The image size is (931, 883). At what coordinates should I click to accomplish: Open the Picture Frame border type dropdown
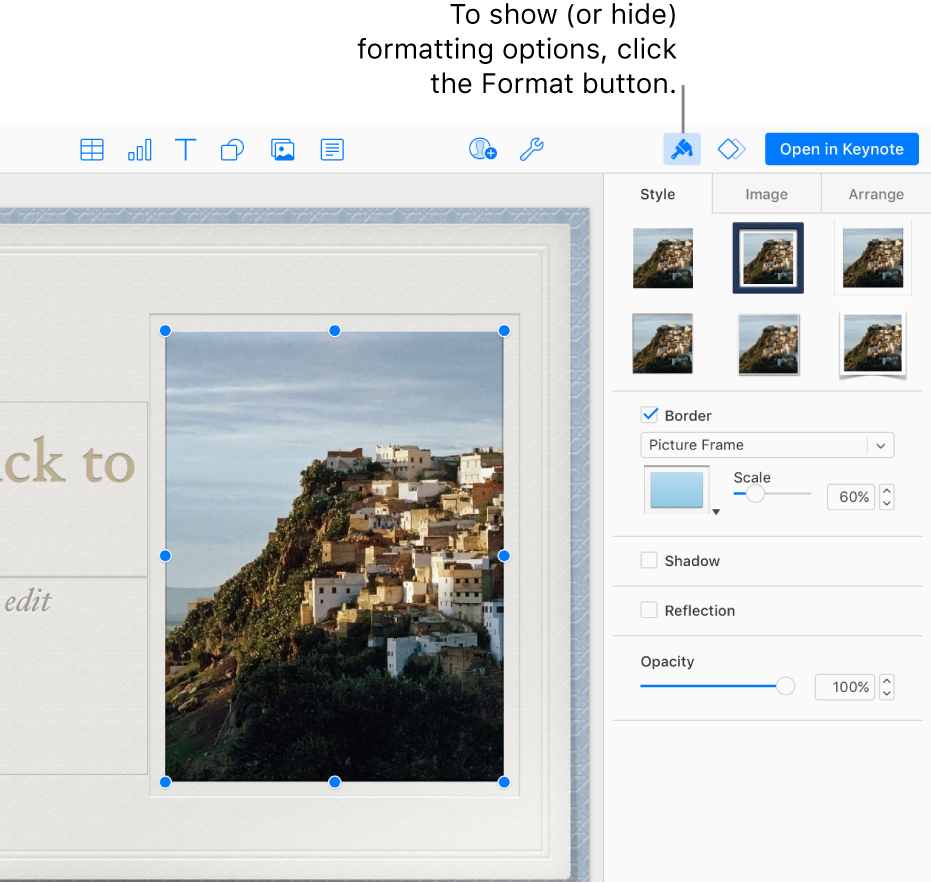tap(767, 445)
